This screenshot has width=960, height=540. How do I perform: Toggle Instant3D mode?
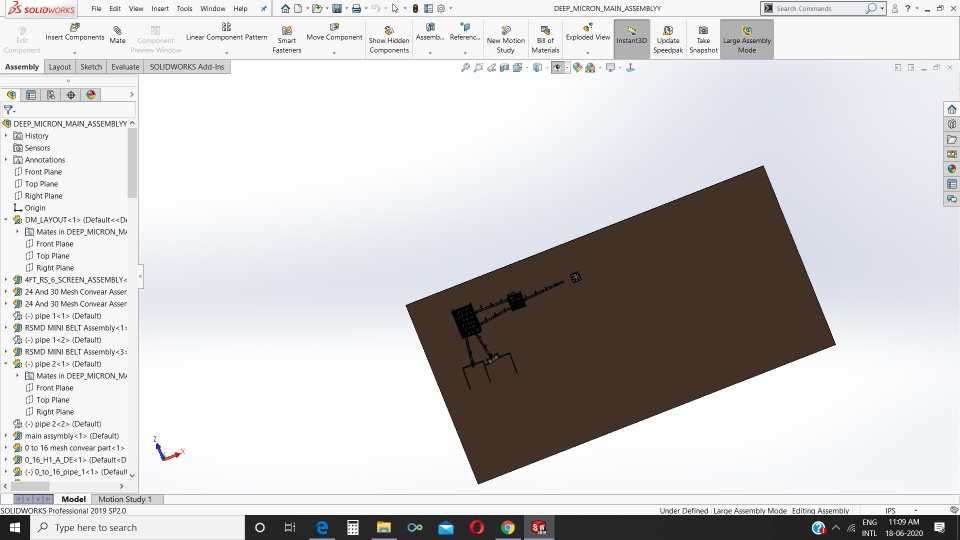pos(631,39)
